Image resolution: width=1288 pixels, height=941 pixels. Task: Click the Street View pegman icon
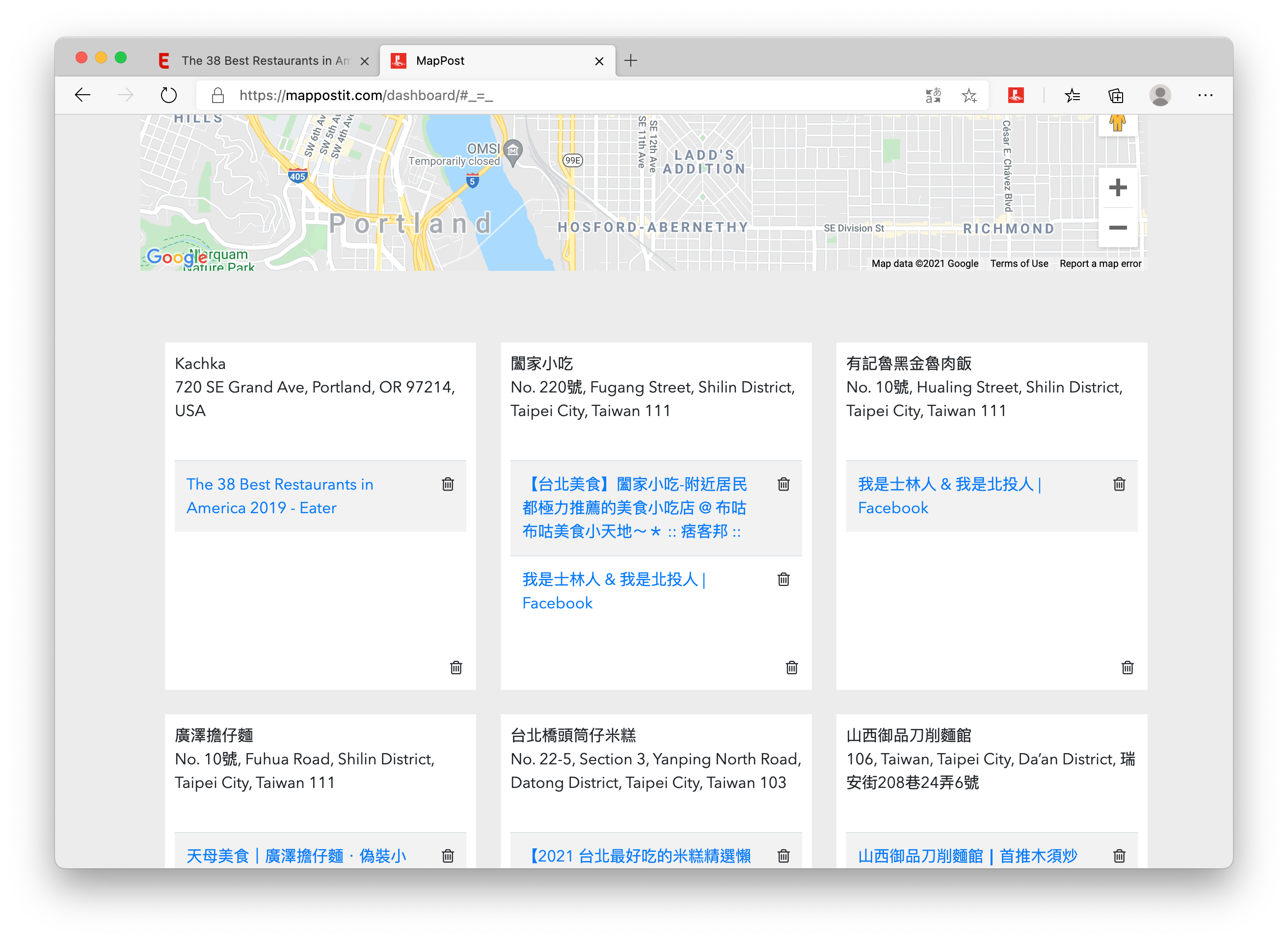pyautogui.click(x=1117, y=123)
